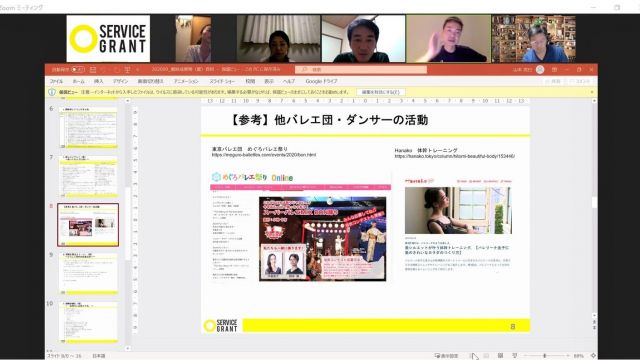Screen dimensions: 640x360
Task: Open the hanako.tokyo column link
Action: pyautogui.click(x=454, y=156)
